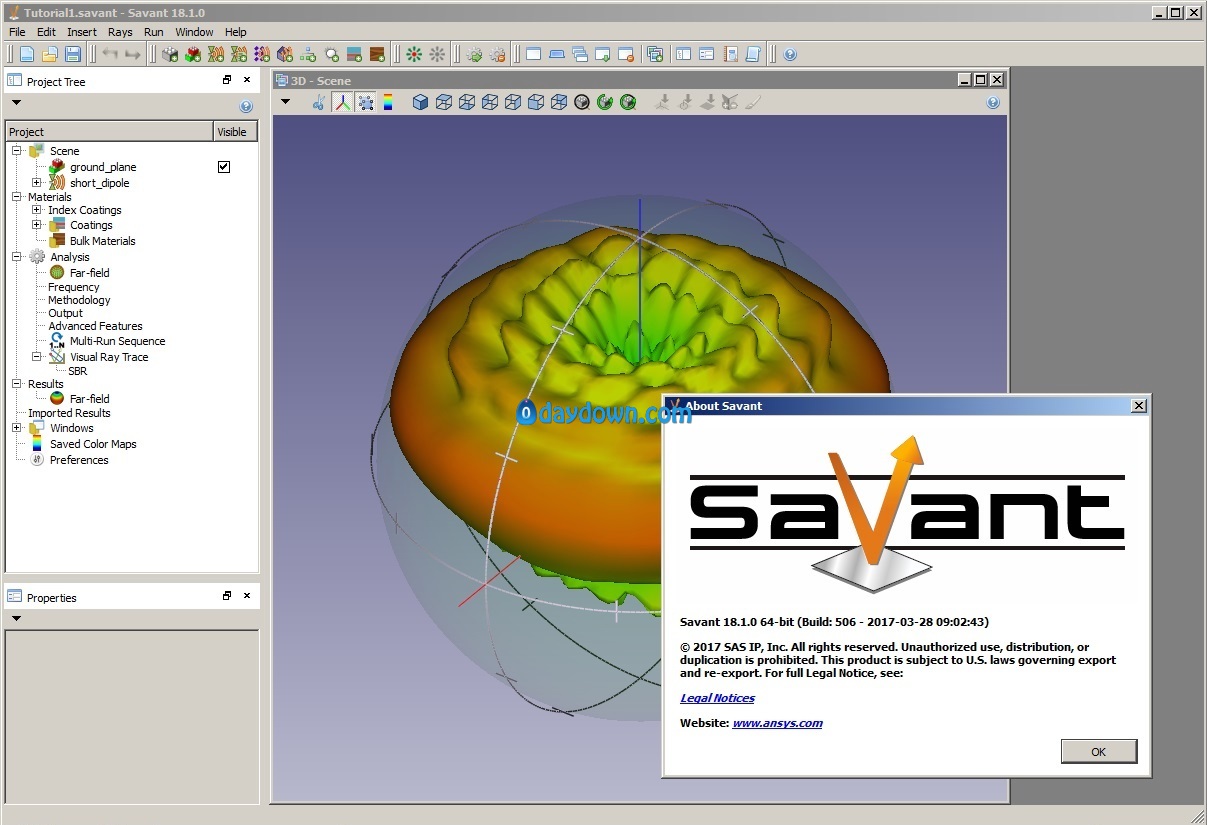The height and width of the screenshot is (825, 1207).
Task: Click the gray cube add-geometry toolbar icon
Action: pyautogui.click(x=170, y=55)
